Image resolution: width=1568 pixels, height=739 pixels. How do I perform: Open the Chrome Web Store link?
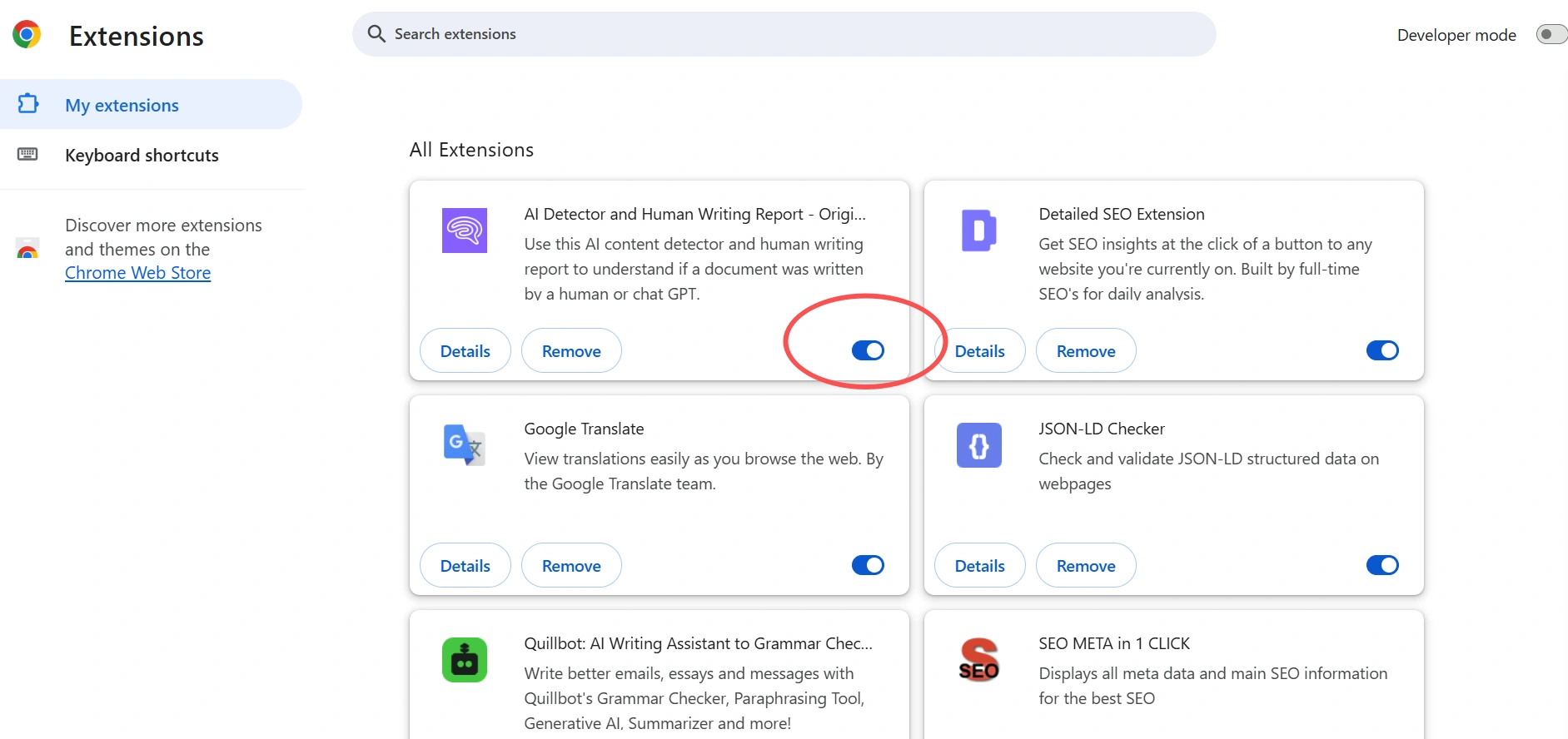(x=137, y=273)
